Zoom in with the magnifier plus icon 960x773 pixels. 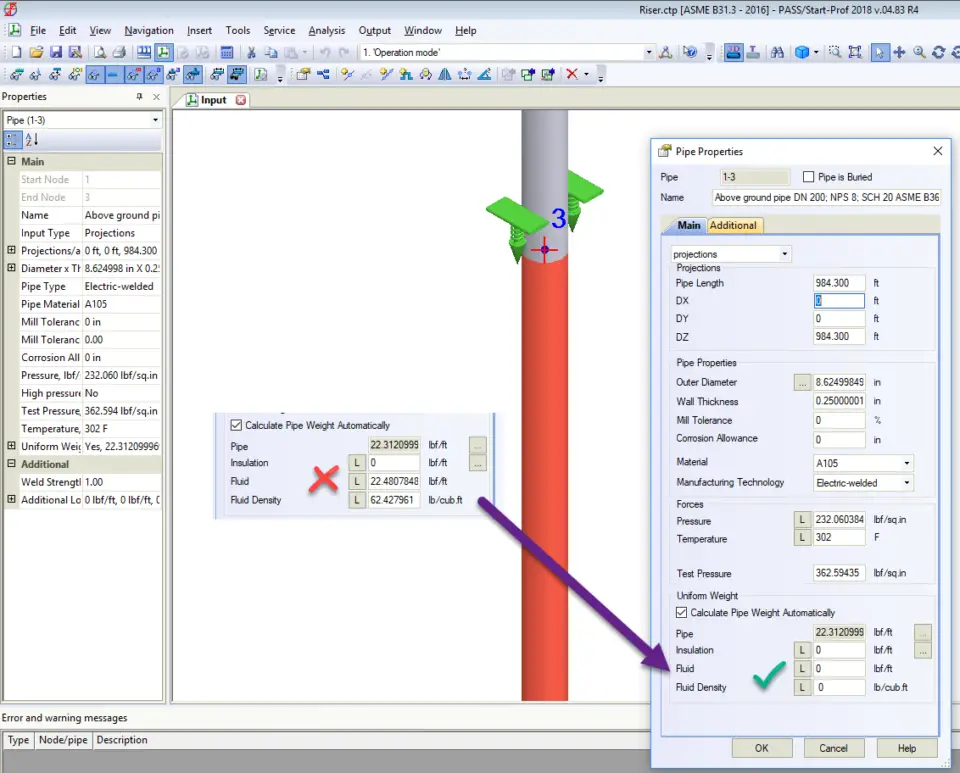point(919,51)
